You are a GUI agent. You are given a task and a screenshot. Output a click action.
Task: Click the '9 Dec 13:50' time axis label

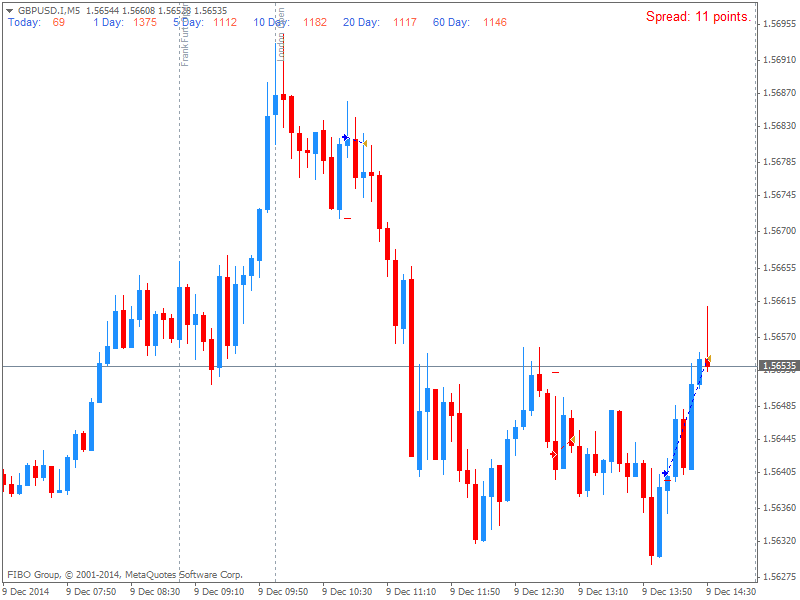pos(667,591)
